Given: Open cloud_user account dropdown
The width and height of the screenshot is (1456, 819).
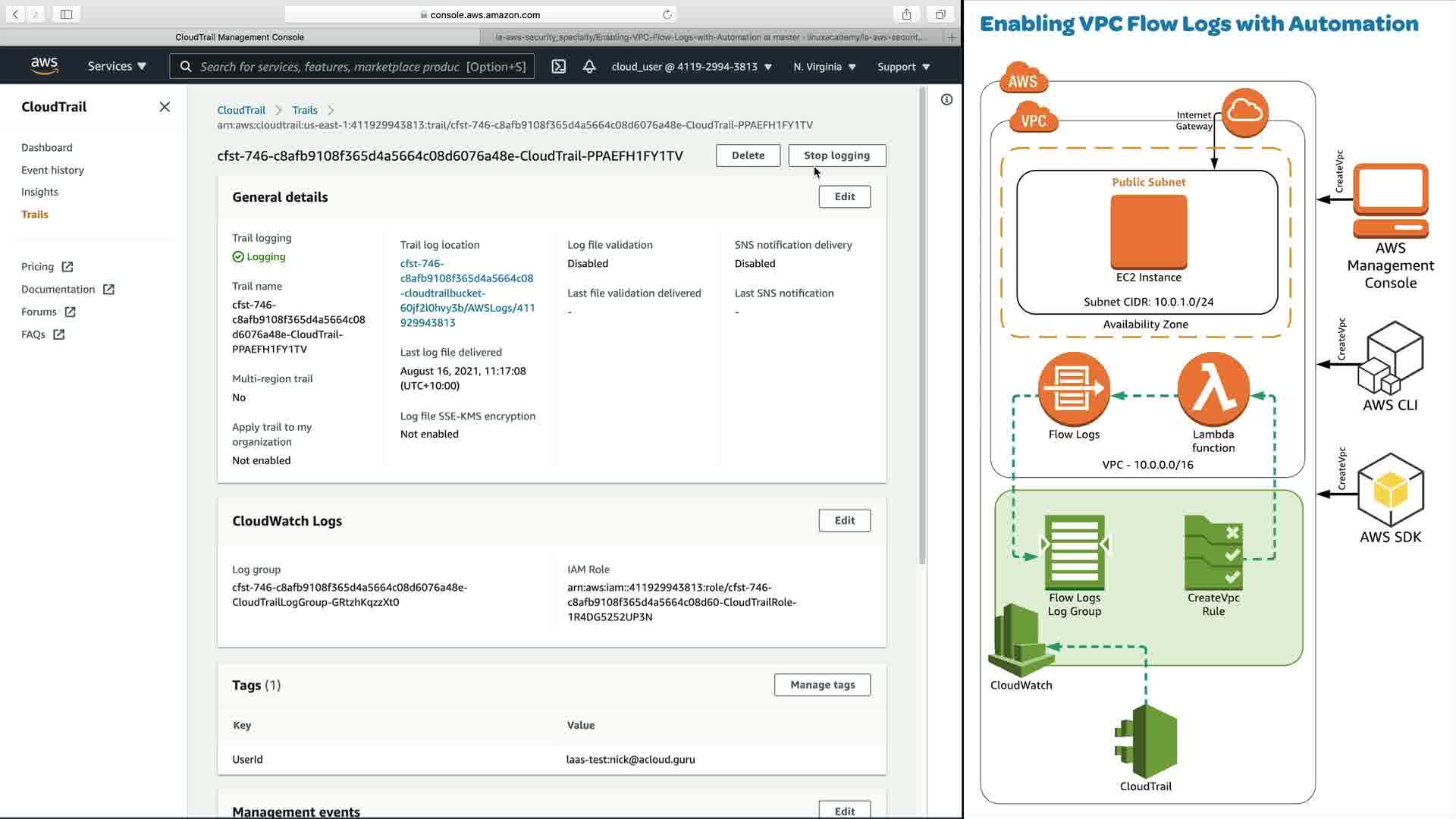Looking at the screenshot, I should [x=691, y=67].
